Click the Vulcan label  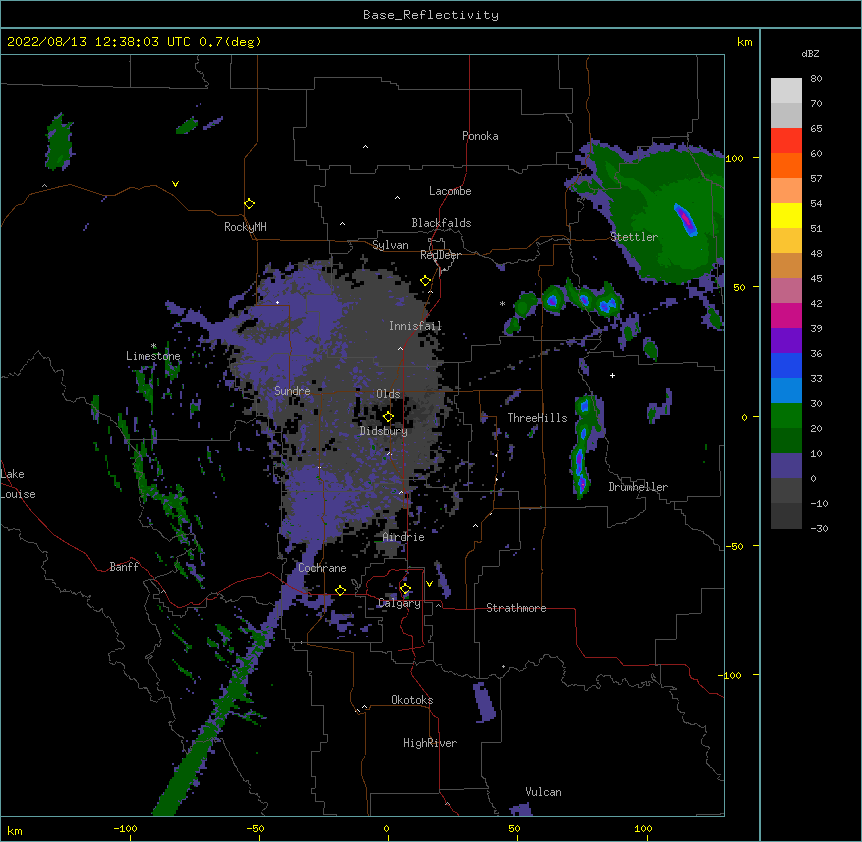543,792
